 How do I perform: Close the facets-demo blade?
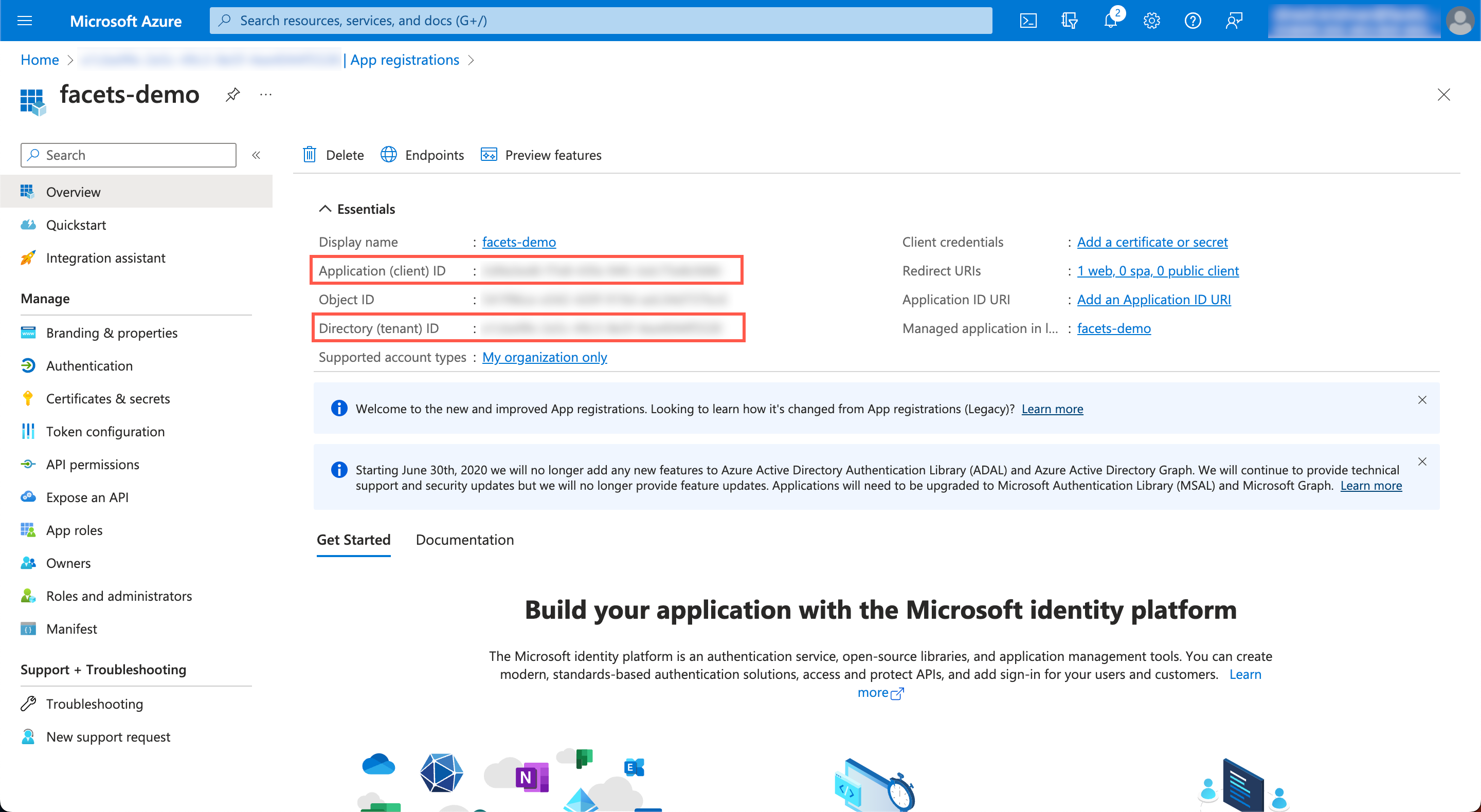1443,94
